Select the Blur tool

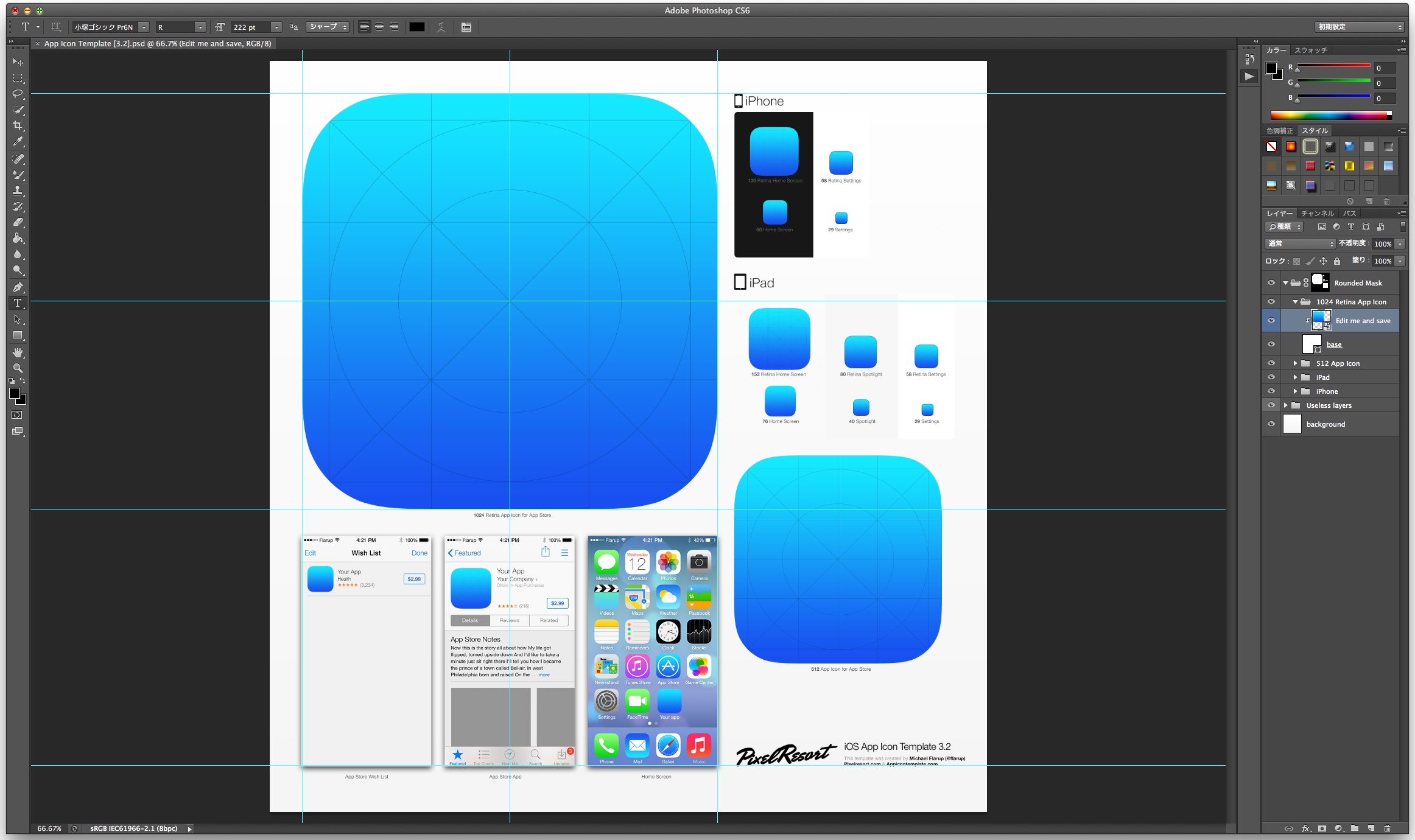(x=18, y=254)
